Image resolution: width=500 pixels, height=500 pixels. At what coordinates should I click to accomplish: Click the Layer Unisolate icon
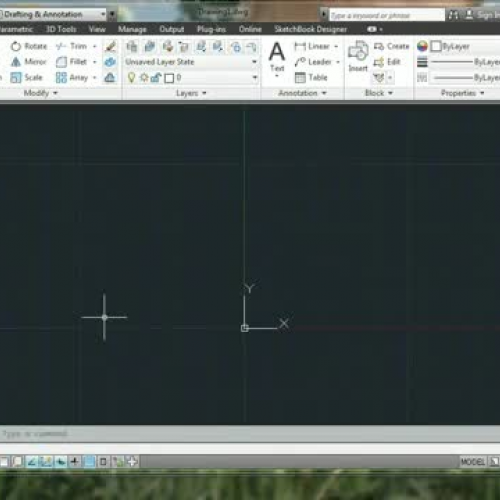pyautogui.click(x=218, y=47)
